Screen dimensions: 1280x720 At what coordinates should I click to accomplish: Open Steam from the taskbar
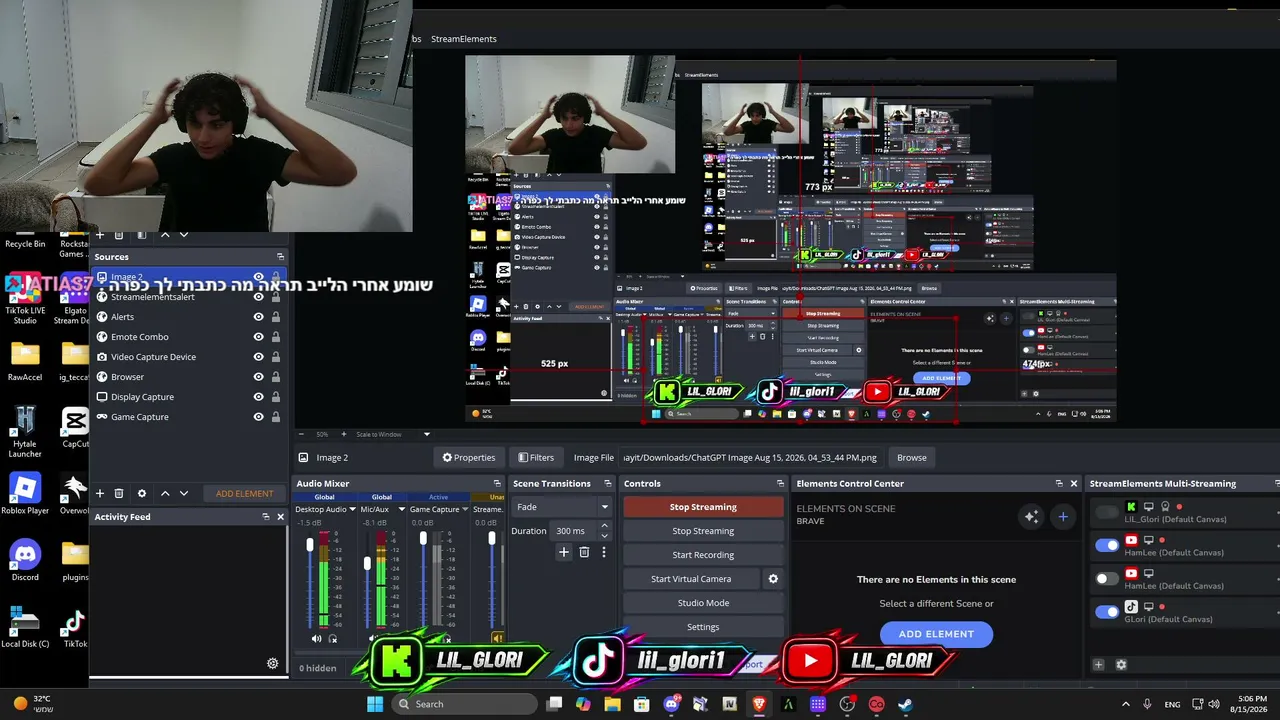(x=906, y=704)
